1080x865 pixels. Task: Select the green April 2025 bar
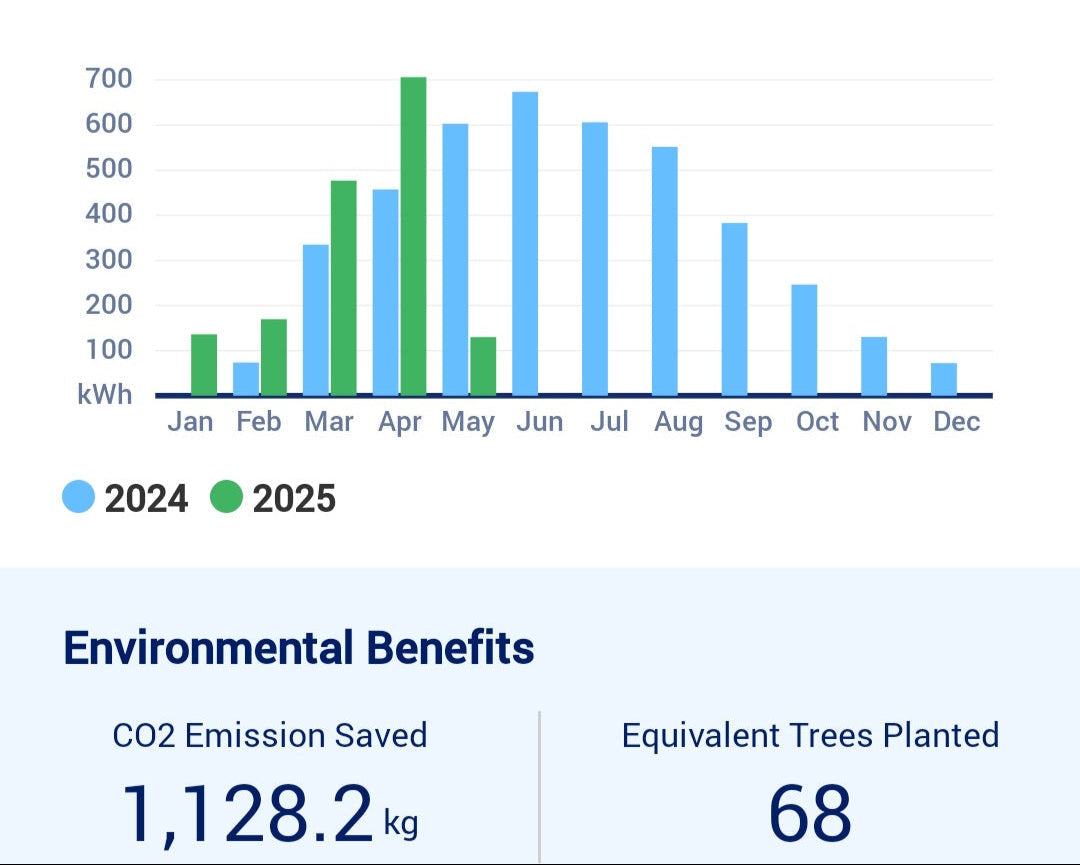[x=413, y=236]
